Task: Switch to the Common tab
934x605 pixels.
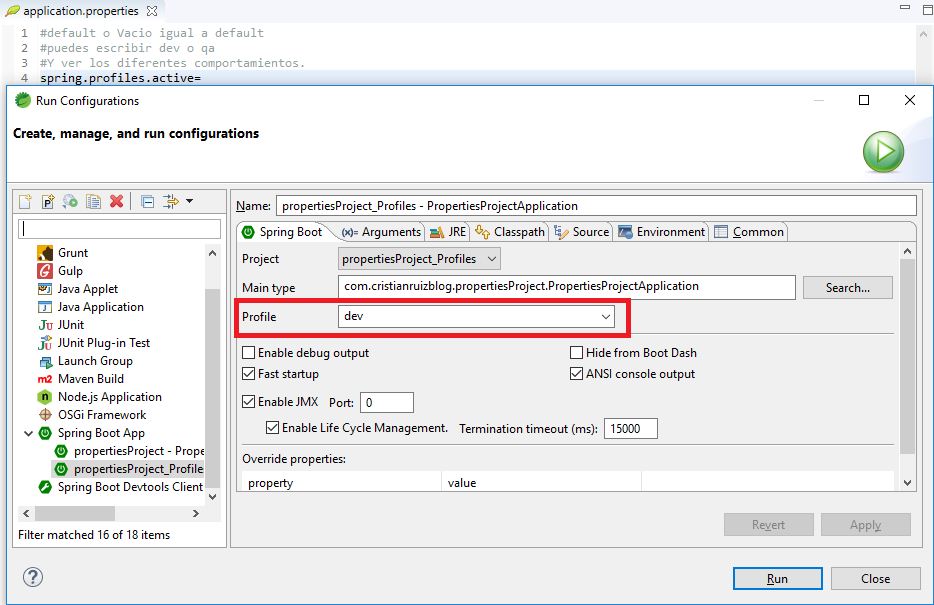Action: click(749, 232)
